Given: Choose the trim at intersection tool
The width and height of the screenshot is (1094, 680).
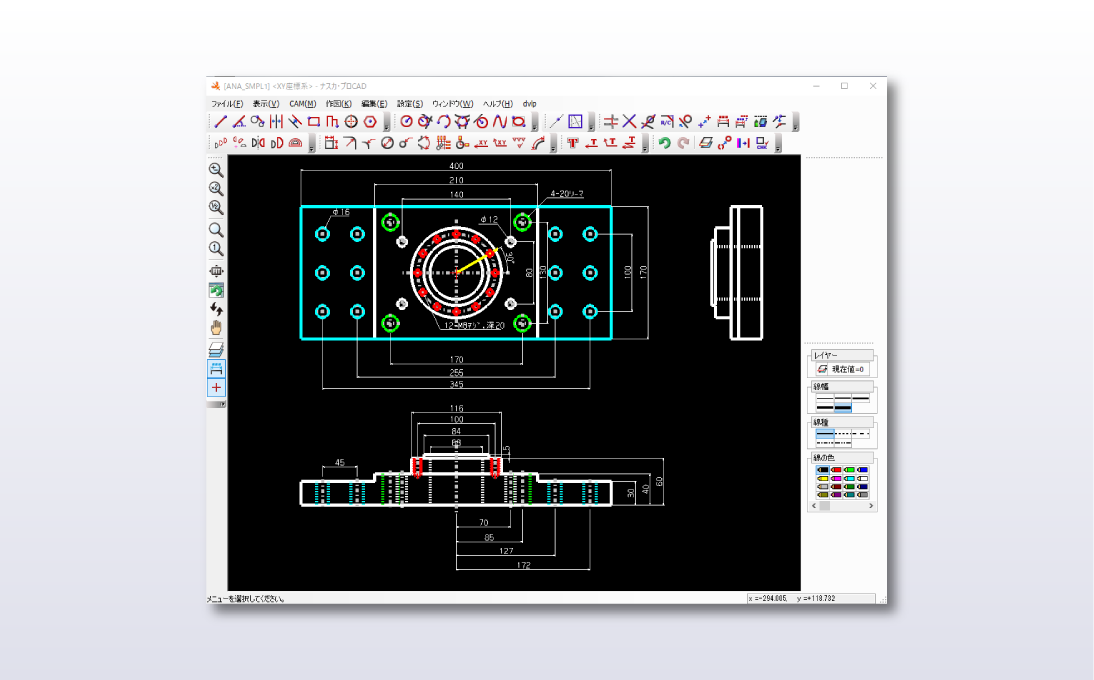Looking at the screenshot, I should (610, 121).
